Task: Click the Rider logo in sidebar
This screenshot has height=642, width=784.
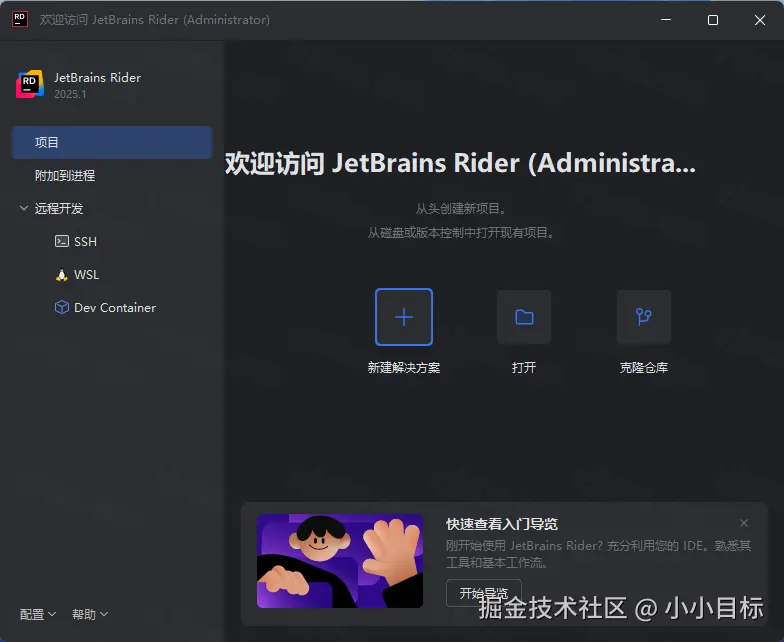Action: pyautogui.click(x=30, y=84)
